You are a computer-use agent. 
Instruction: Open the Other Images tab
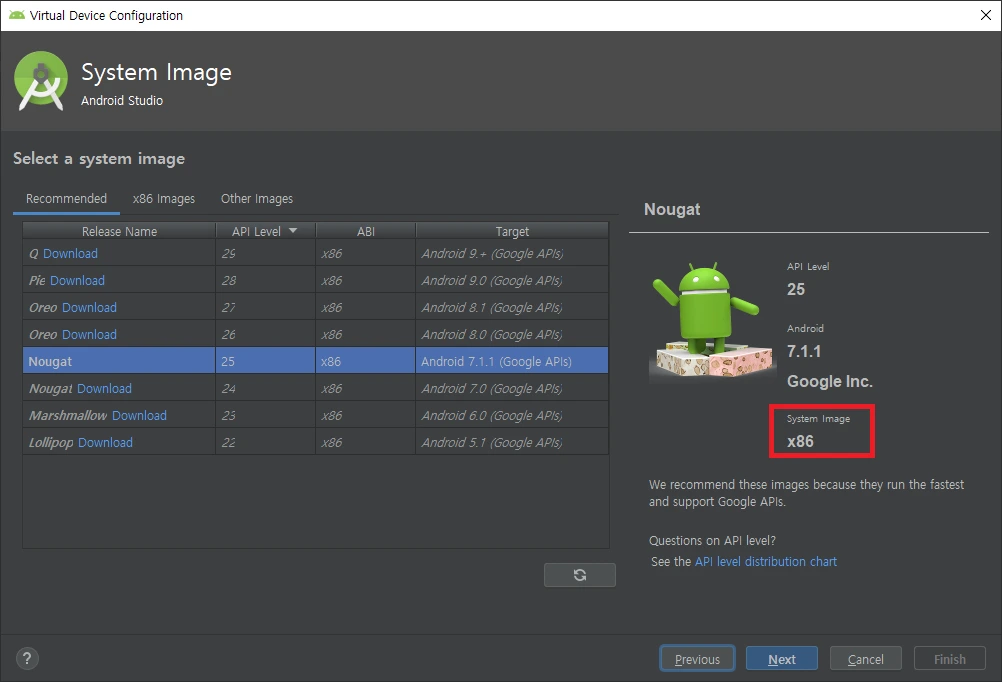(x=257, y=199)
